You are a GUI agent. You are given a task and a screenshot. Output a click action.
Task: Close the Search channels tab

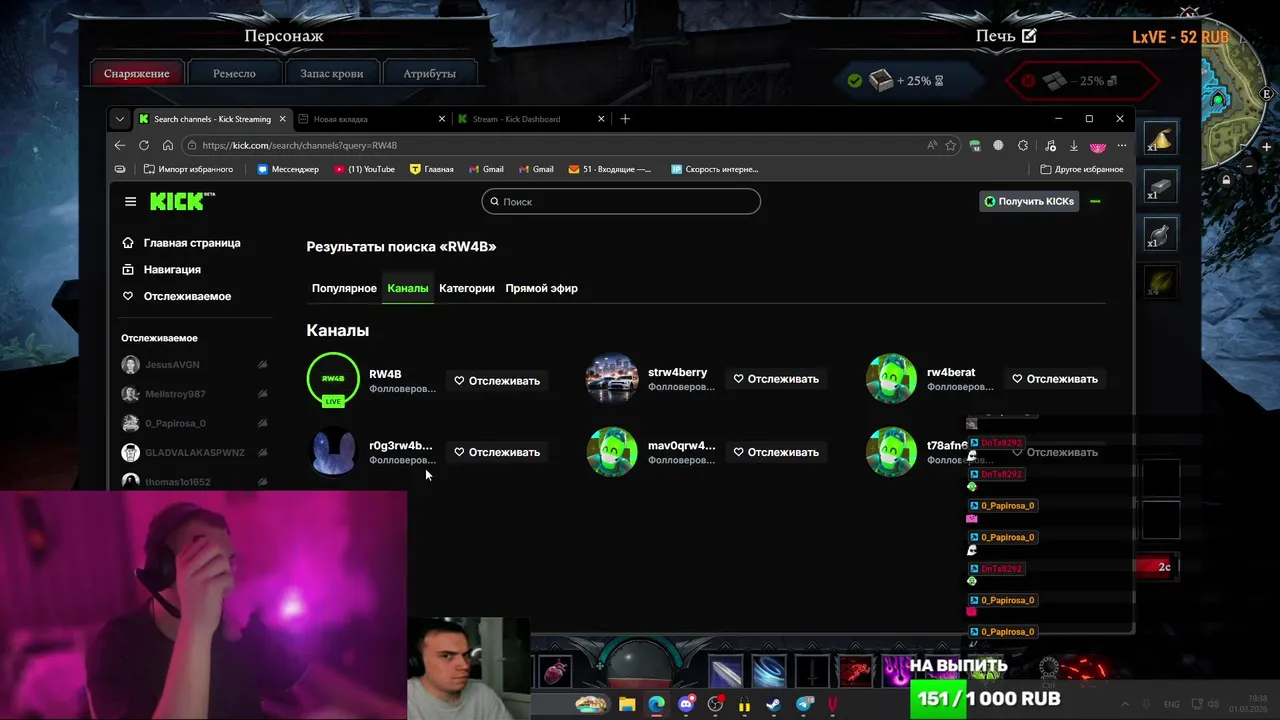tap(283, 118)
